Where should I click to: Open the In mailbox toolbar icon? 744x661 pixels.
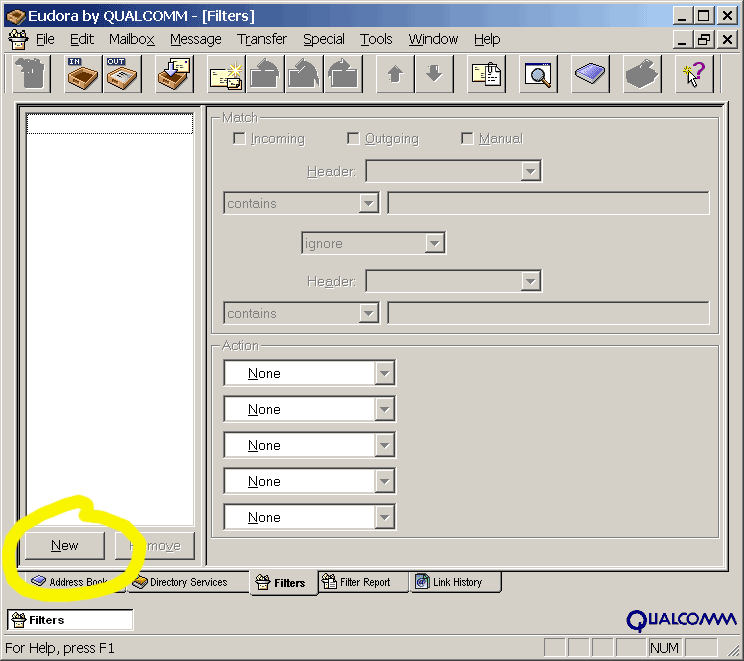click(x=83, y=74)
